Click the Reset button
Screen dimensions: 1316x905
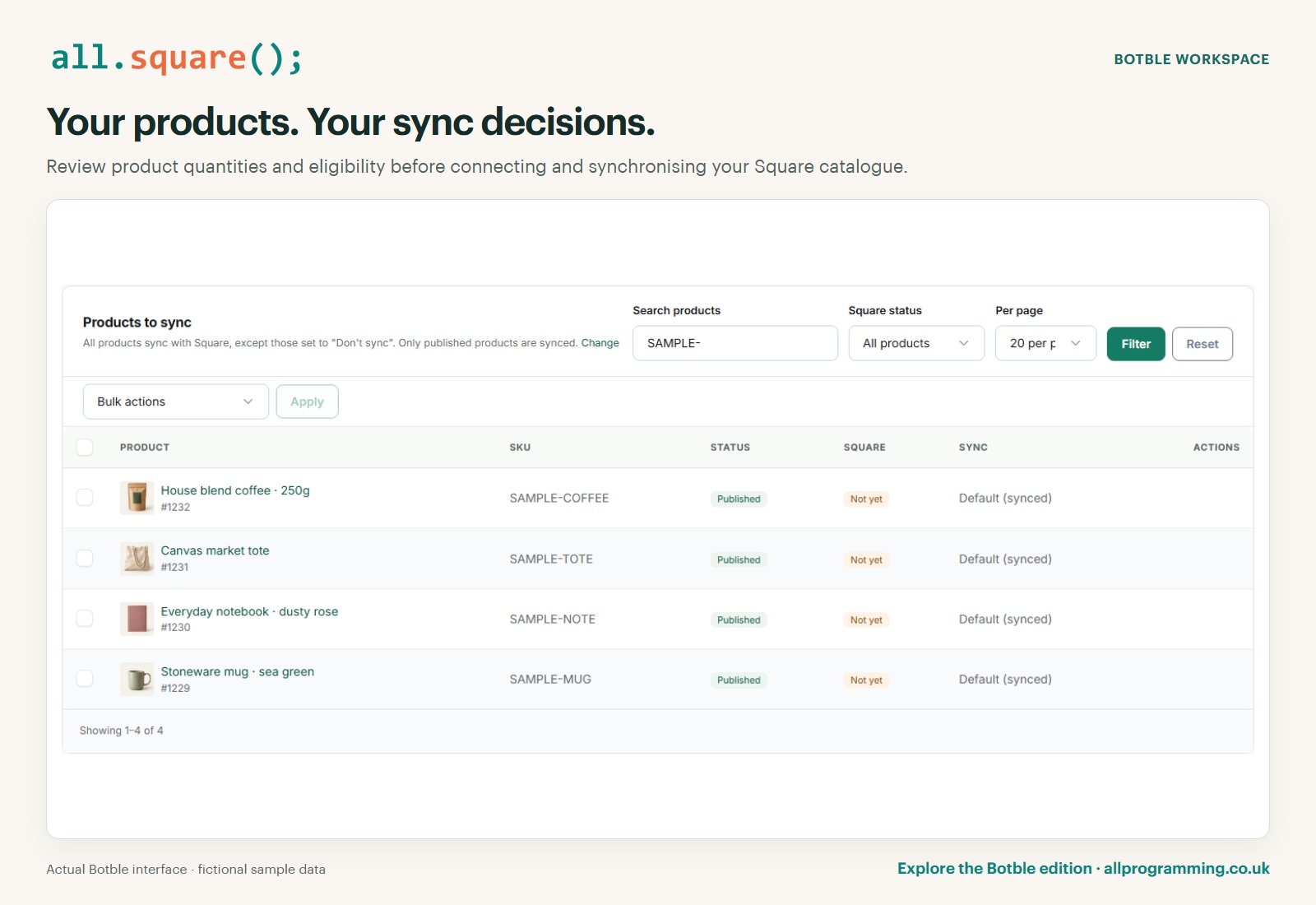click(x=1202, y=344)
